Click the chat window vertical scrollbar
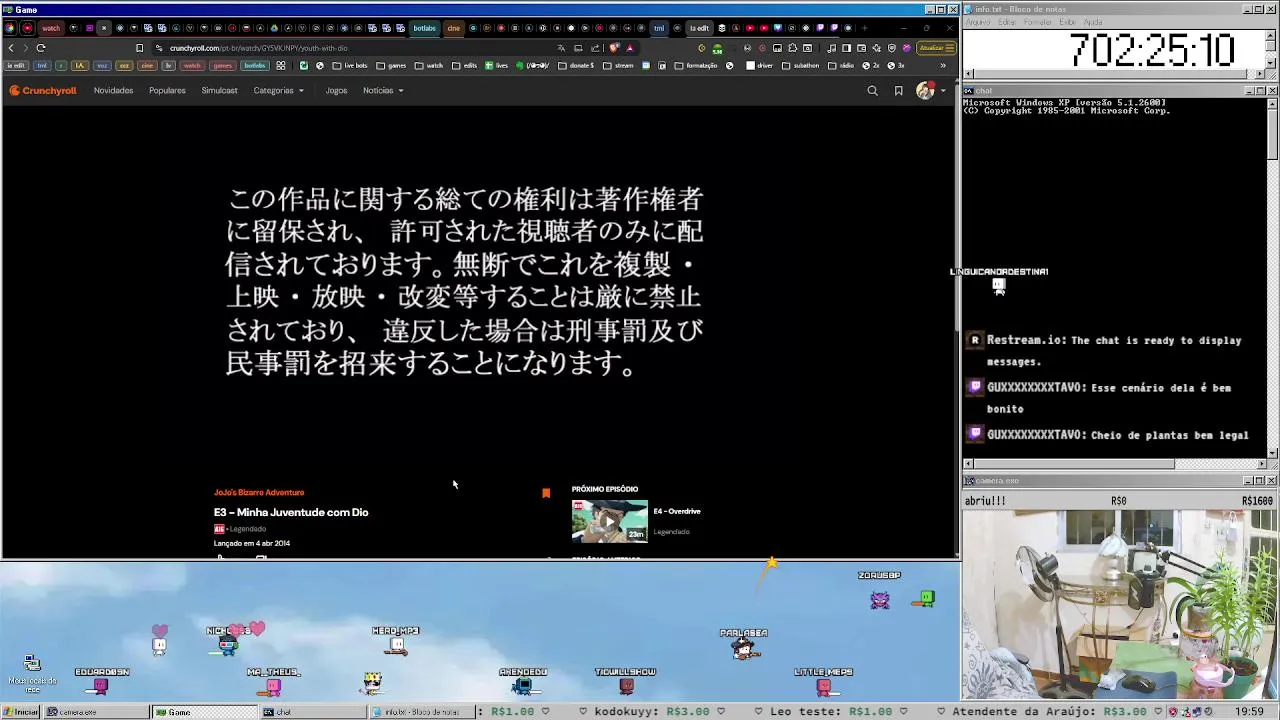The image size is (1280, 720). point(1272,277)
